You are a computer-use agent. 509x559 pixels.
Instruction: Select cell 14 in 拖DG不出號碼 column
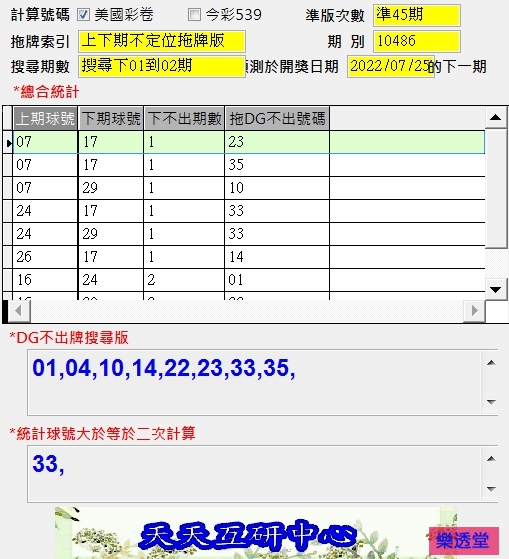point(277,257)
